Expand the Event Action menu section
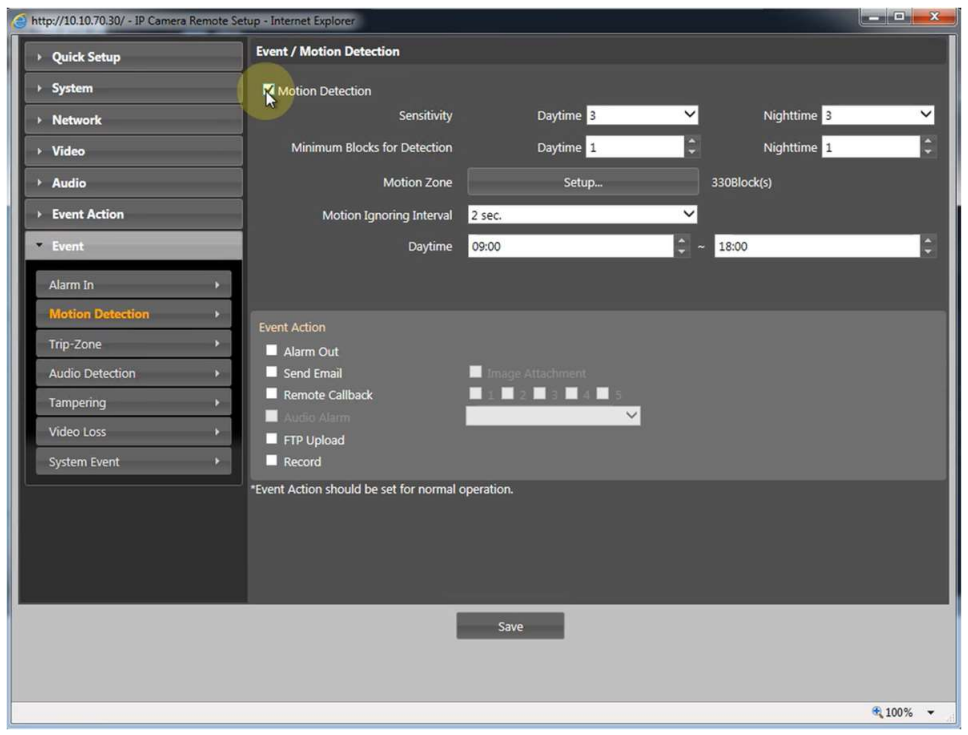The width and height of the screenshot is (968, 735). click(134, 214)
